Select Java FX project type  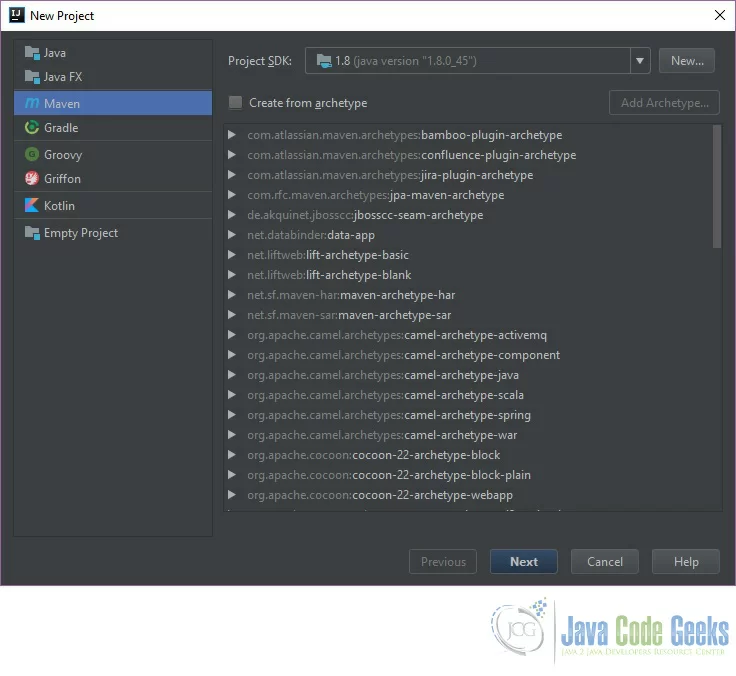pos(113,77)
